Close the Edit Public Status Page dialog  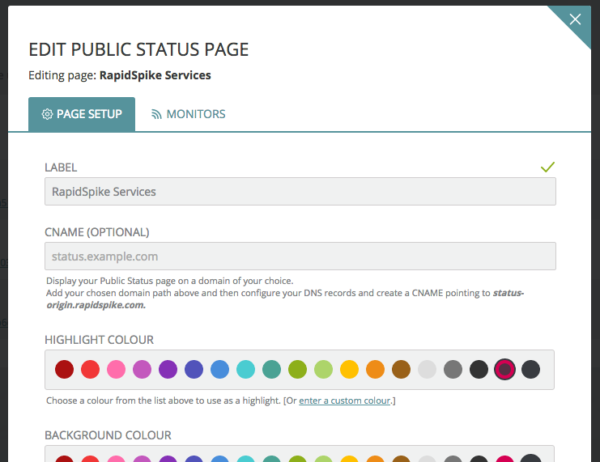[x=575, y=19]
